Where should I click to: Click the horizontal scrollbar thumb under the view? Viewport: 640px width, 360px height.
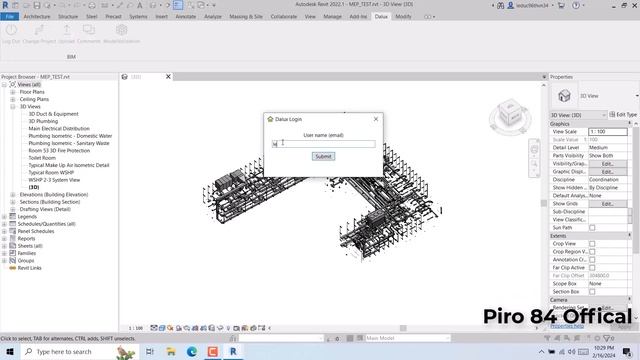(x=403, y=328)
